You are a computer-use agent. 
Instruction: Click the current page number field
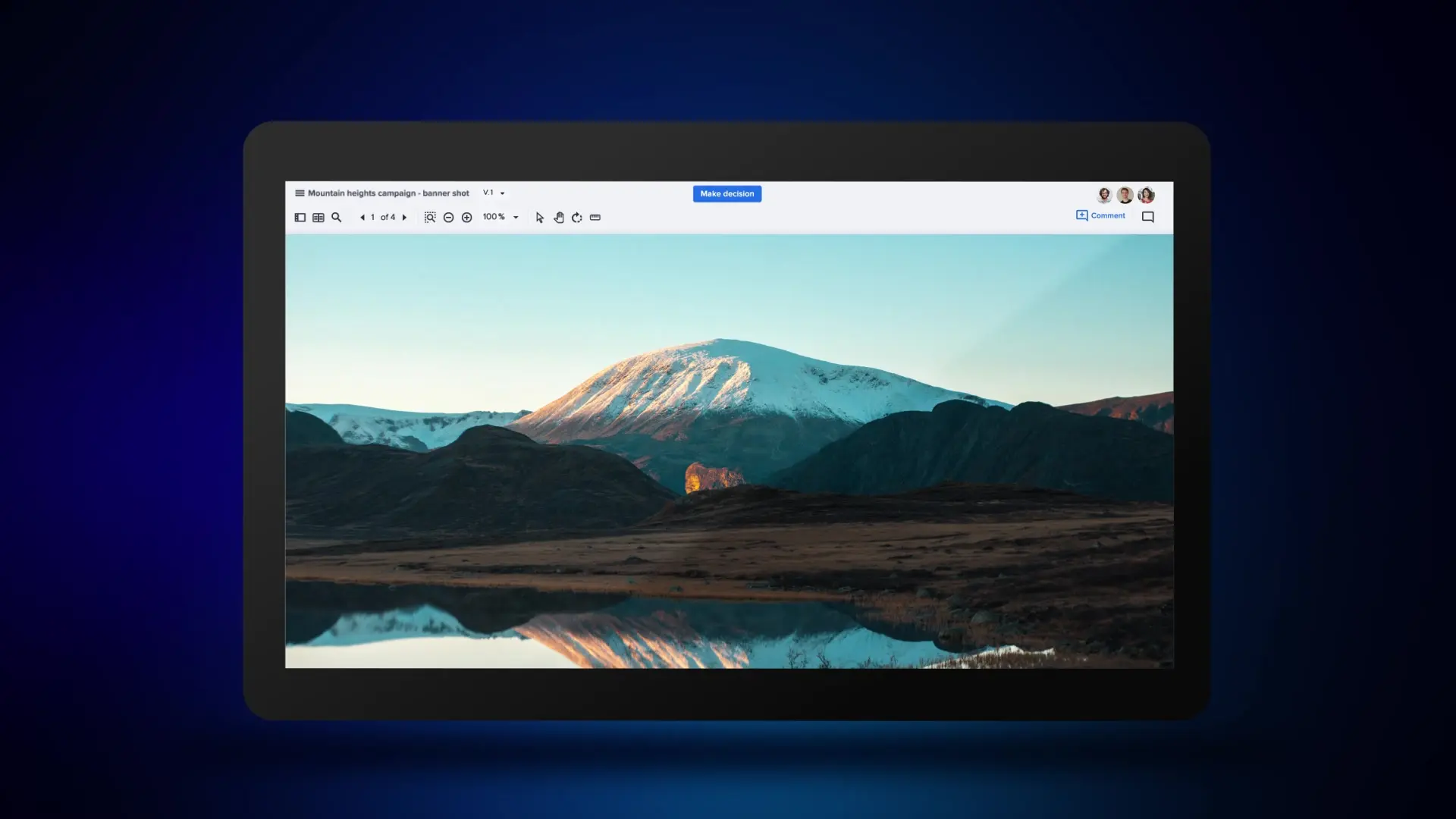(x=373, y=218)
